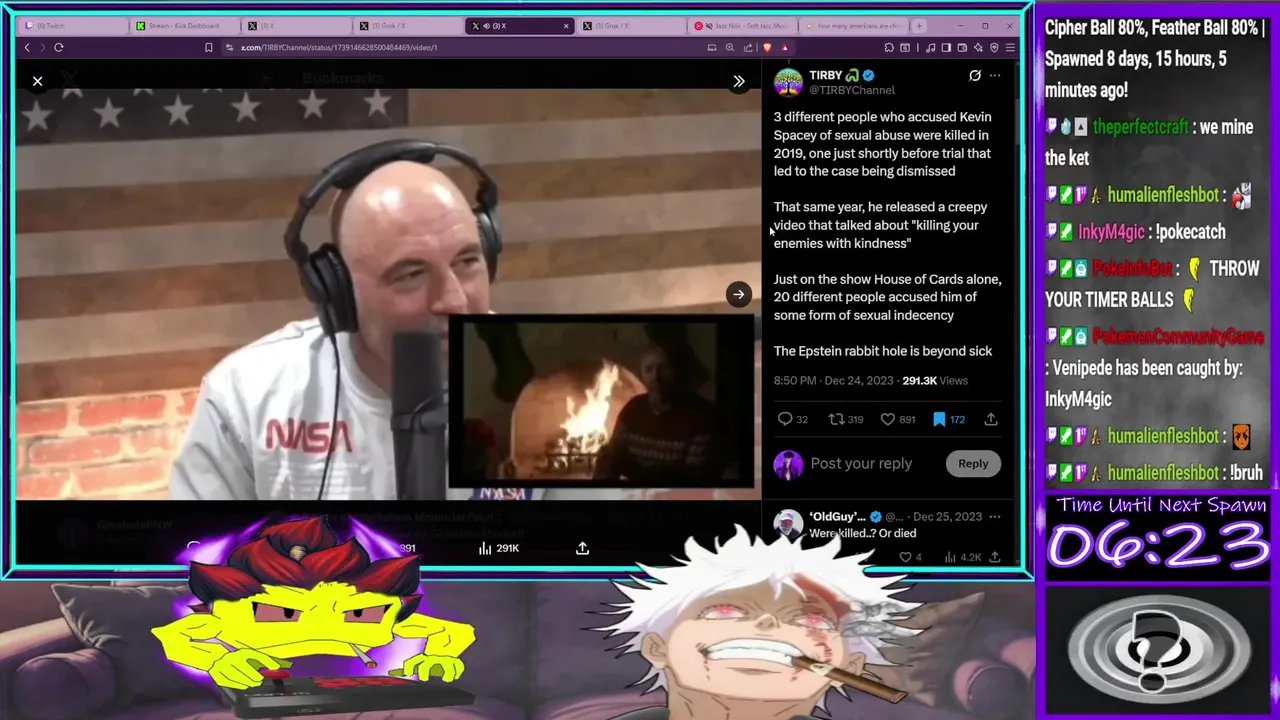This screenshot has height=720, width=1280.
Task: Open browser extensions puzzle icon
Action: click(x=889, y=47)
